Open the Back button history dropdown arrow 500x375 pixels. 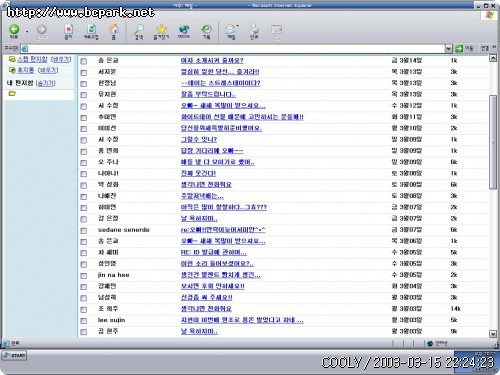[x=27, y=32]
